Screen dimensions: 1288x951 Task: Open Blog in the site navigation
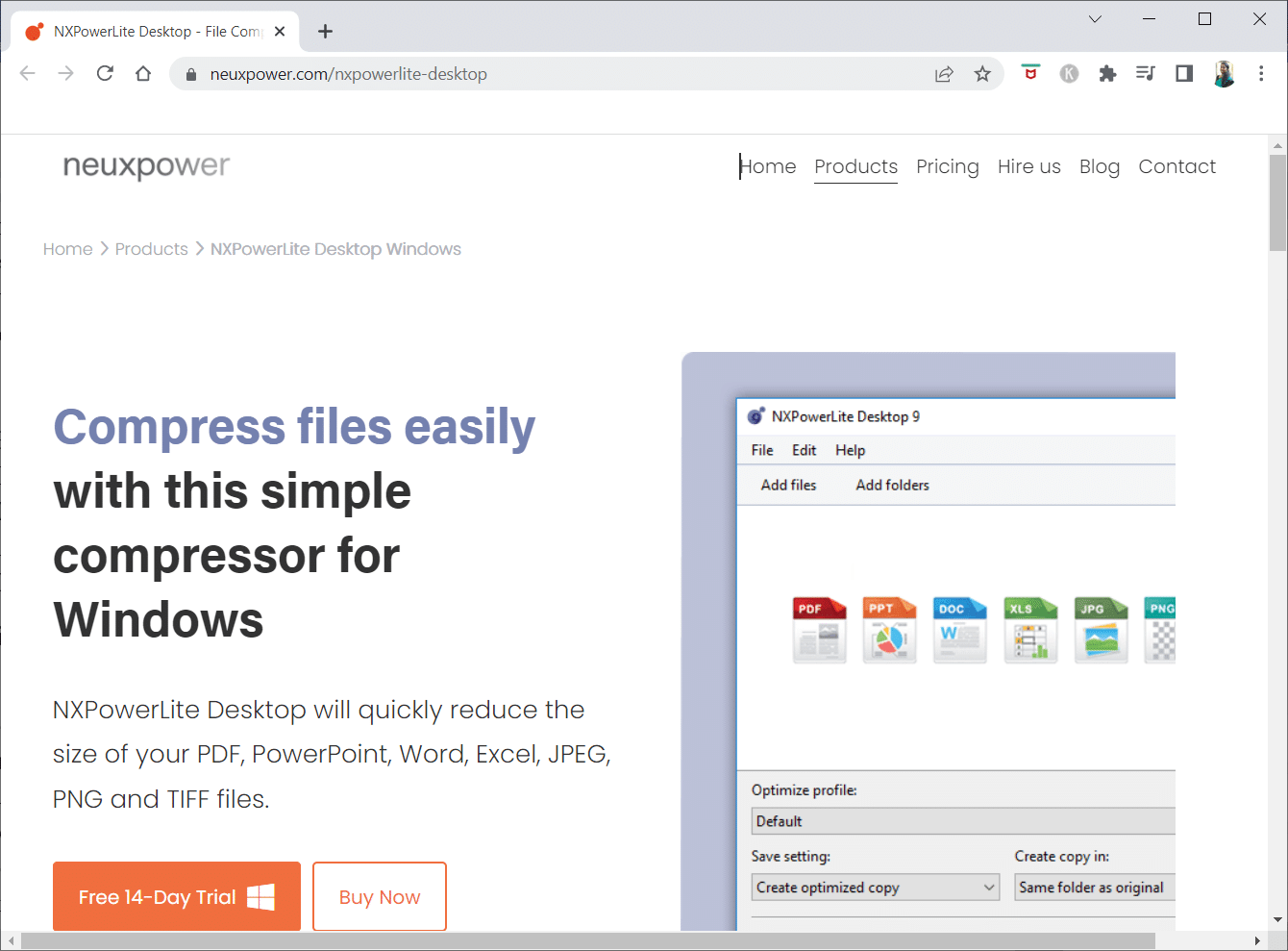[1100, 166]
